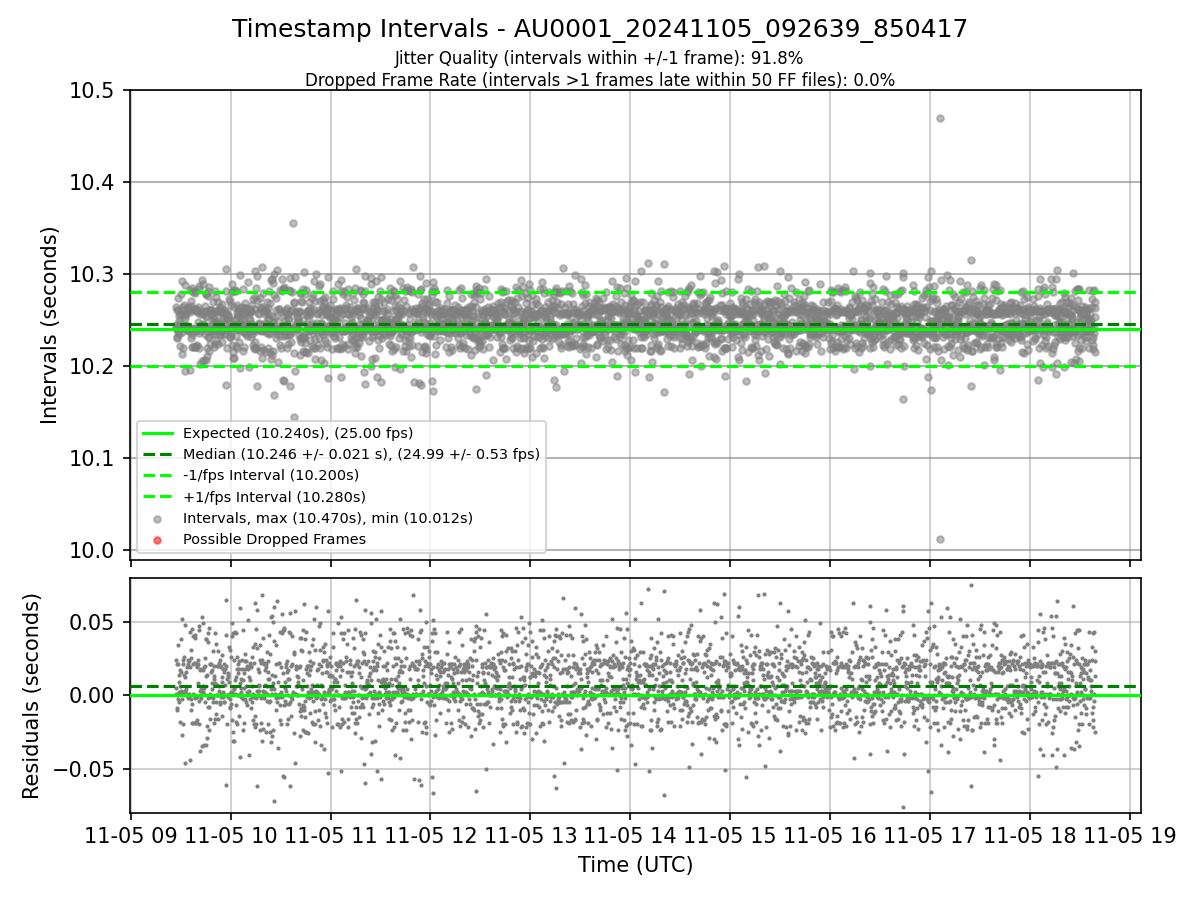Select legend entry "Possible Dropped Frames"
Screen dimensions: 1200x900
[274, 539]
